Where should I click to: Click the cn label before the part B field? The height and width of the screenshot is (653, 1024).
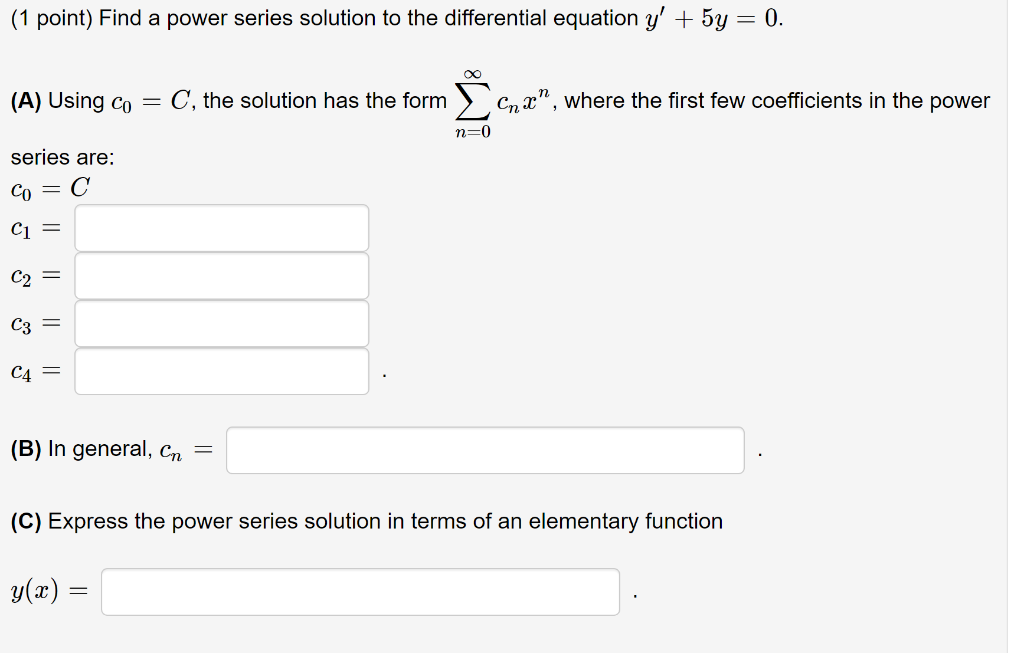coord(168,451)
